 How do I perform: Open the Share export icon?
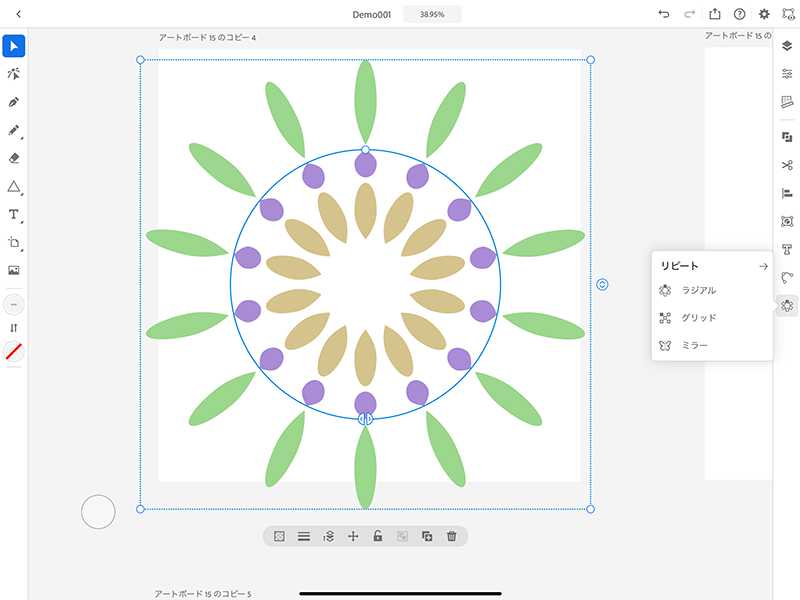click(715, 14)
